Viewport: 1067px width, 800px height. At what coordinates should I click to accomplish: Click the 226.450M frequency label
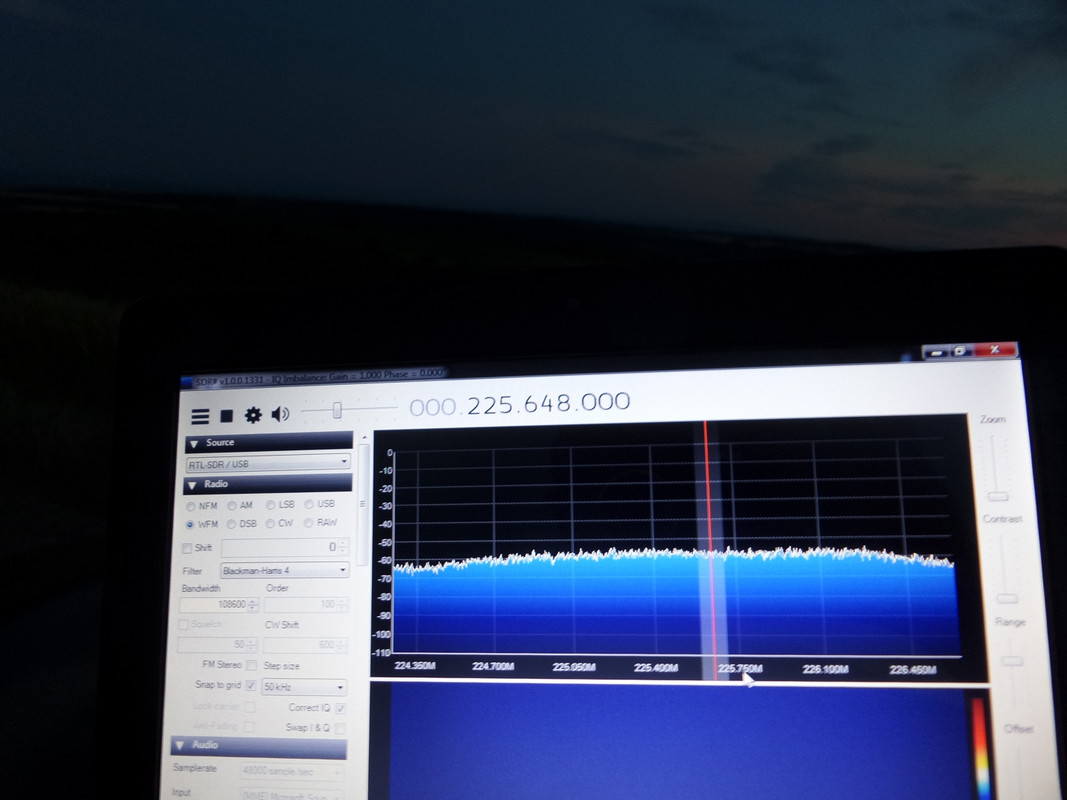point(913,670)
